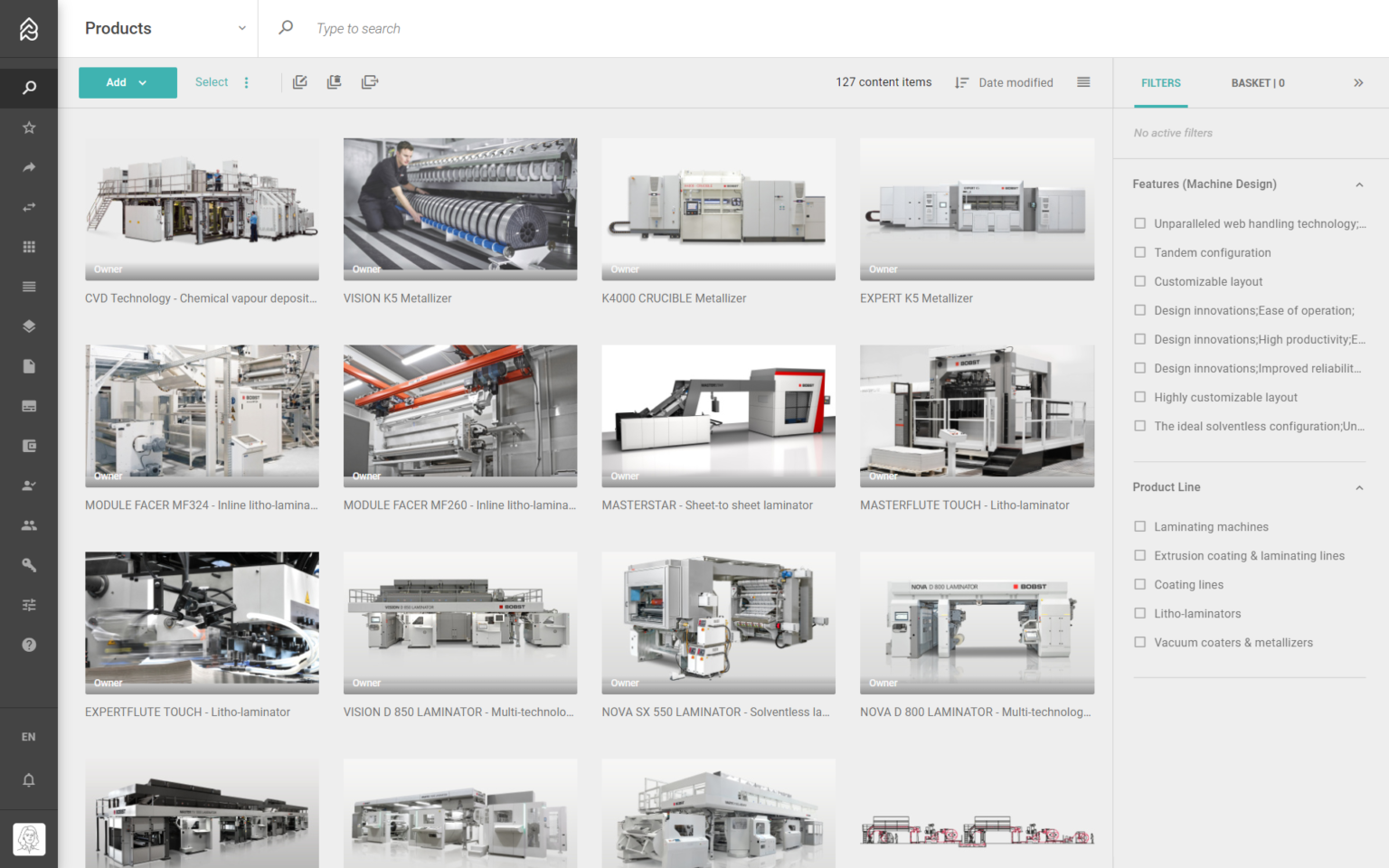The width and height of the screenshot is (1389, 868).
Task: Check the Laminating machines filter
Action: [1139, 525]
